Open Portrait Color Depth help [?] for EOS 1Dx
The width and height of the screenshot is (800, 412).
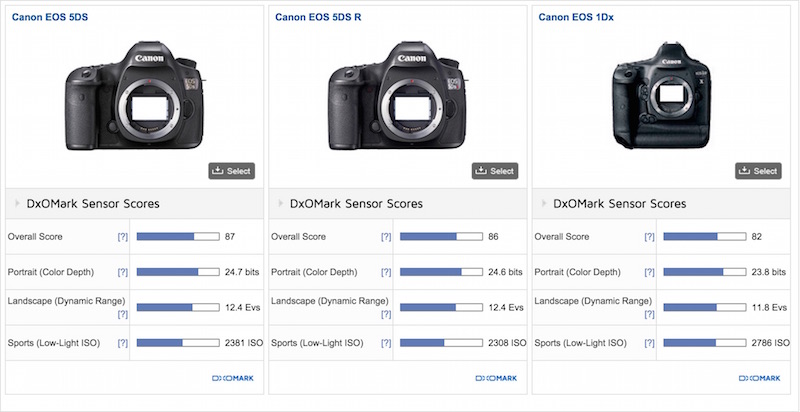[x=649, y=272]
